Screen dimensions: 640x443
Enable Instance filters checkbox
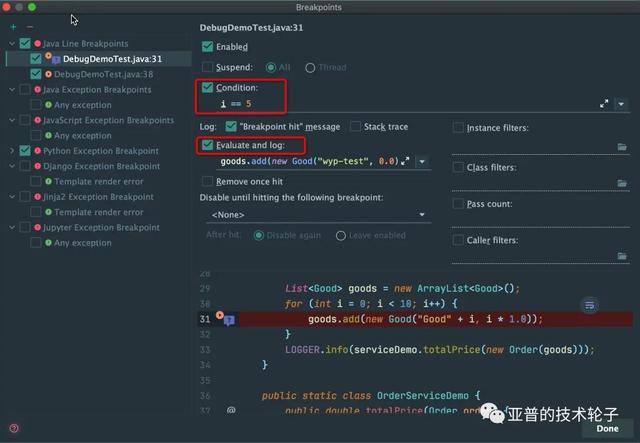(x=458, y=128)
